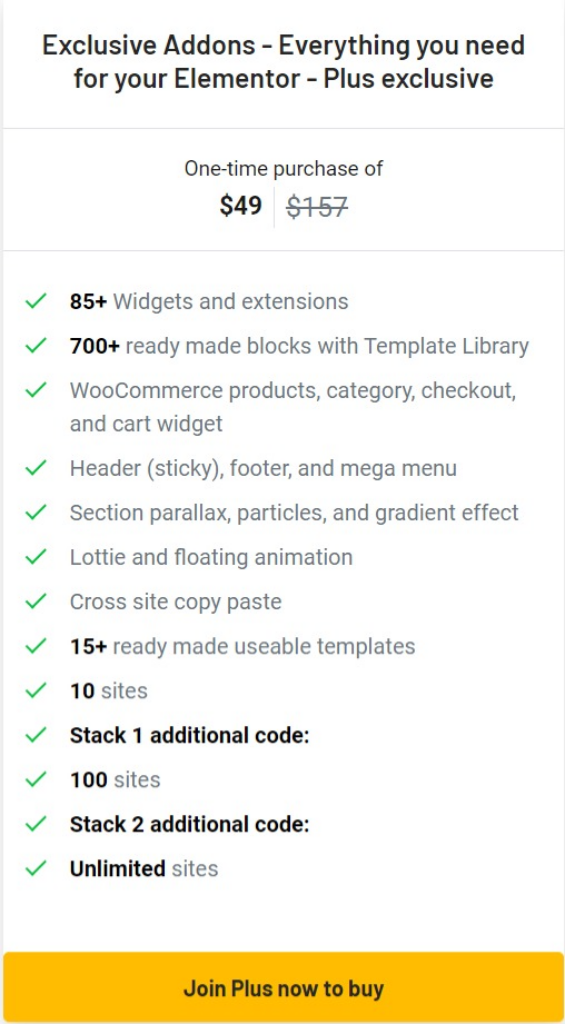Click checkmark next to Header (sticky) feature
The width and height of the screenshot is (565, 1024).
pyautogui.click(x=35, y=468)
